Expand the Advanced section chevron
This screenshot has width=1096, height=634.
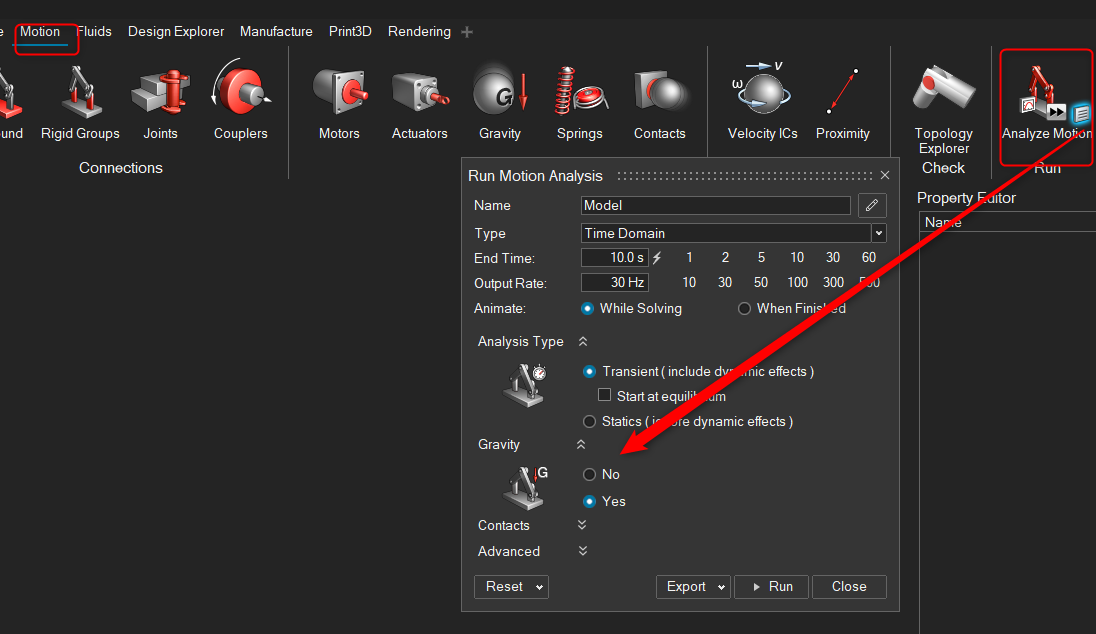point(583,551)
